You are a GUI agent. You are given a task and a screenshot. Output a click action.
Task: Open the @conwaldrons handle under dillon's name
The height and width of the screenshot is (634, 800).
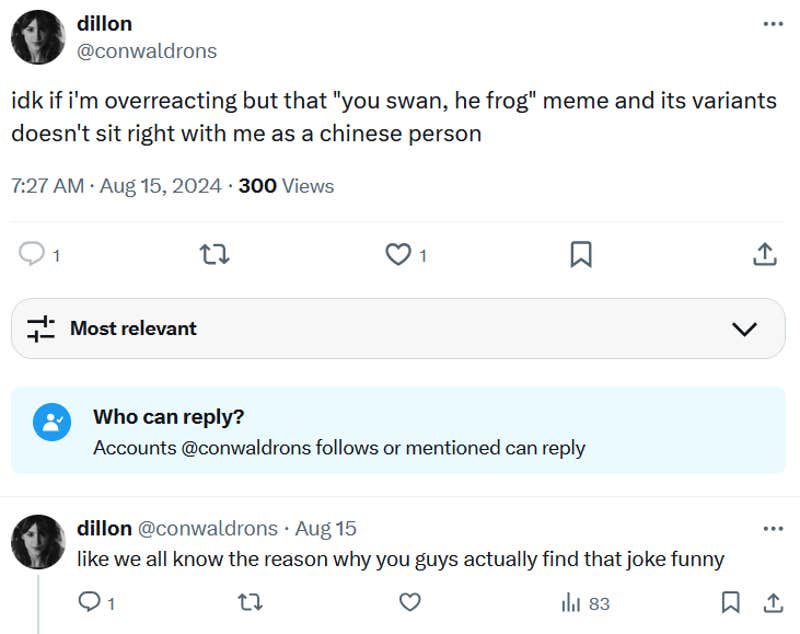tap(146, 51)
